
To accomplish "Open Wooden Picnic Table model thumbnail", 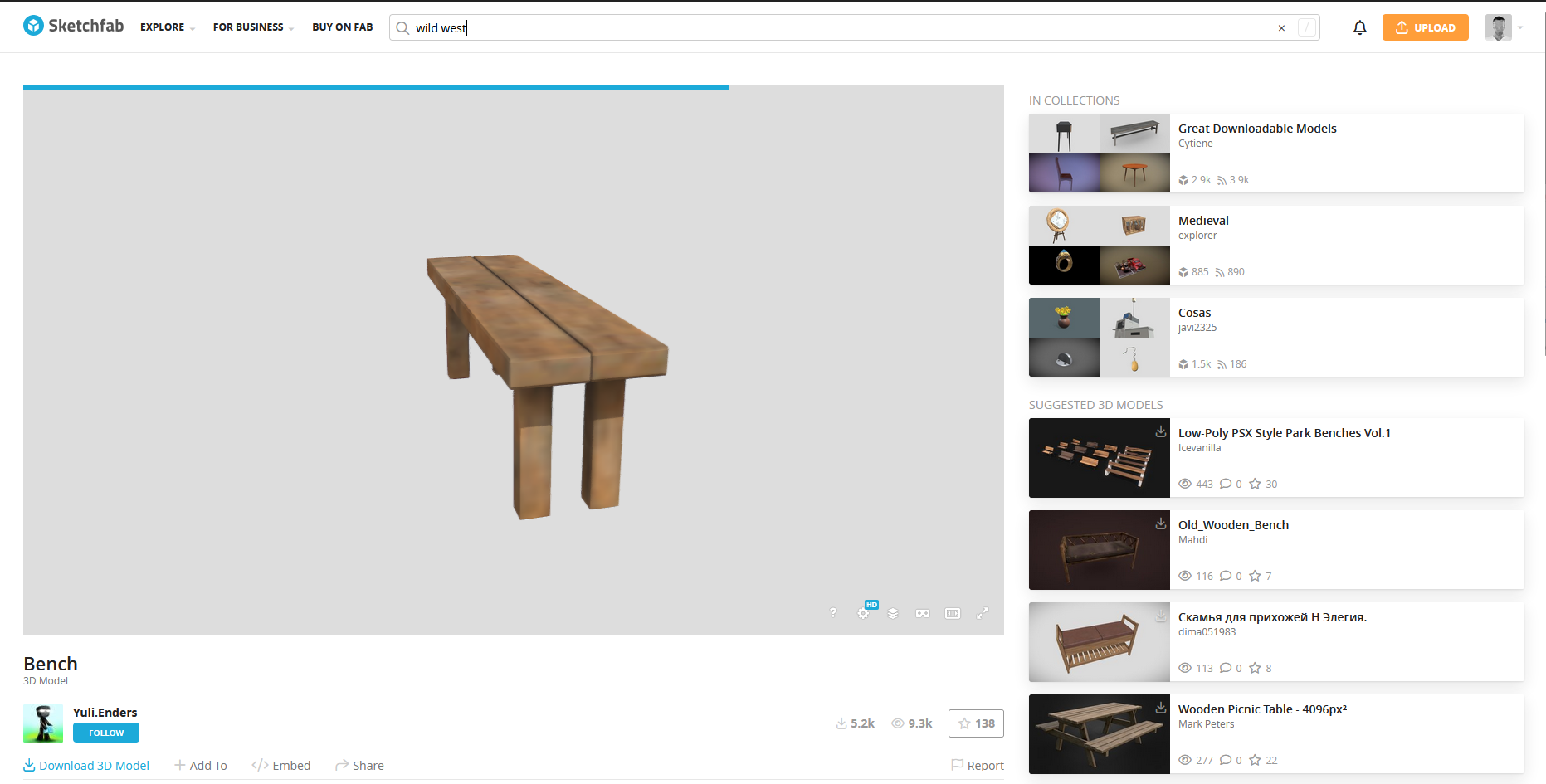I will coord(1100,734).
